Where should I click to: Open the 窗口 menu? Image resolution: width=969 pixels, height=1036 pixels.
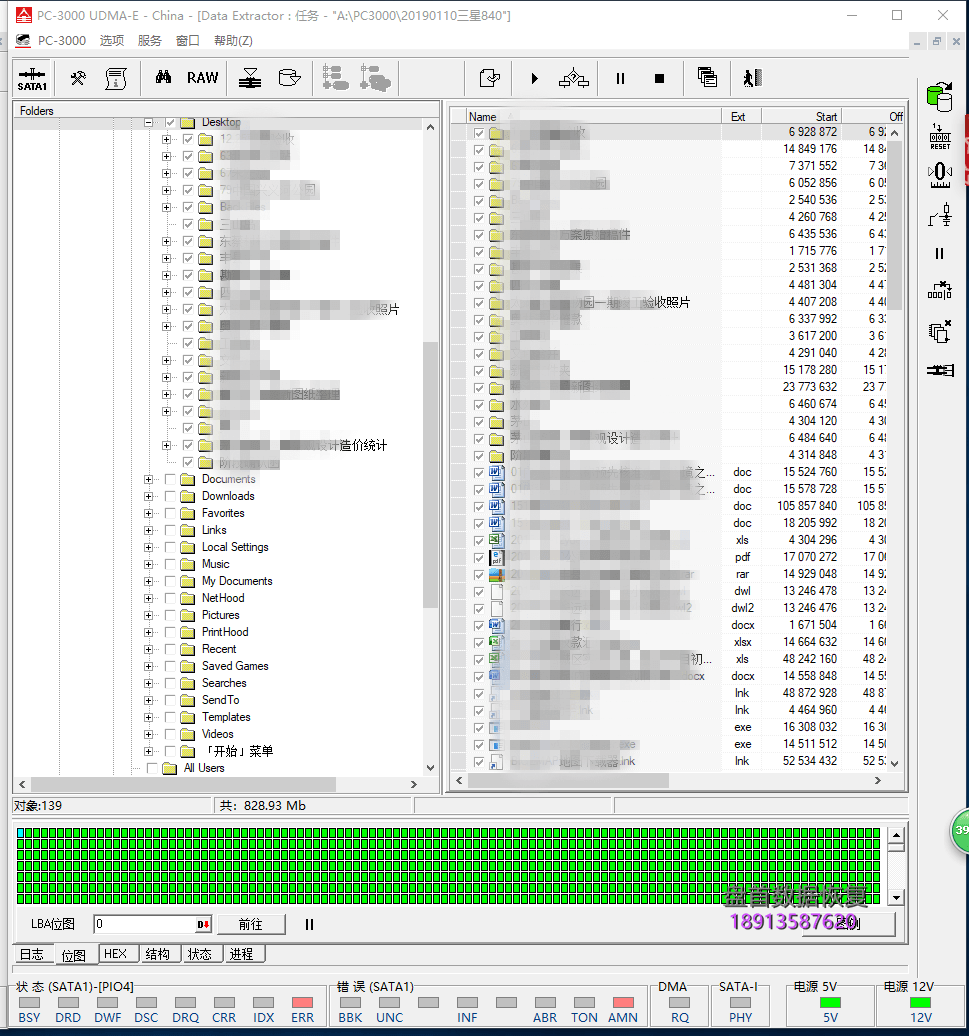pos(188,40)
